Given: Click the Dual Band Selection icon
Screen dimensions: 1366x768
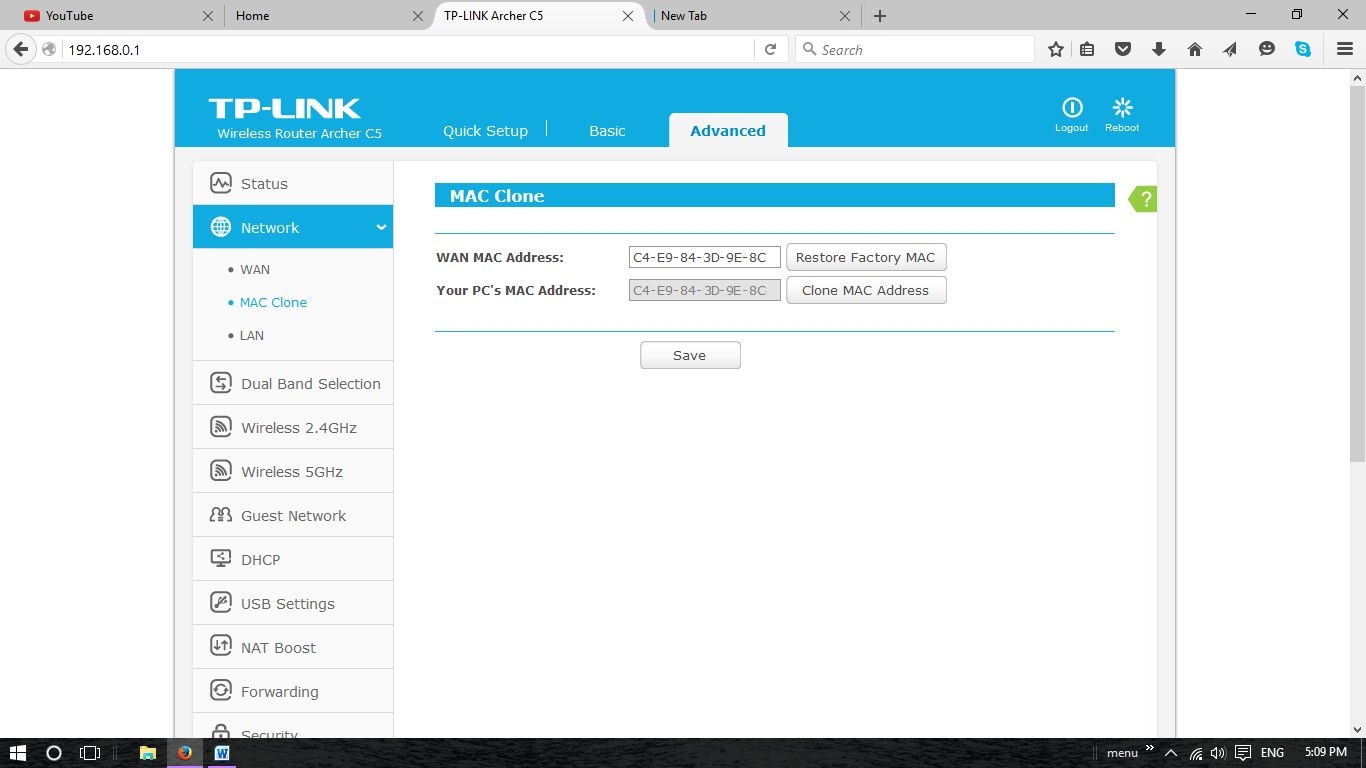Looking at the screenshot, I should pos(221,383).
